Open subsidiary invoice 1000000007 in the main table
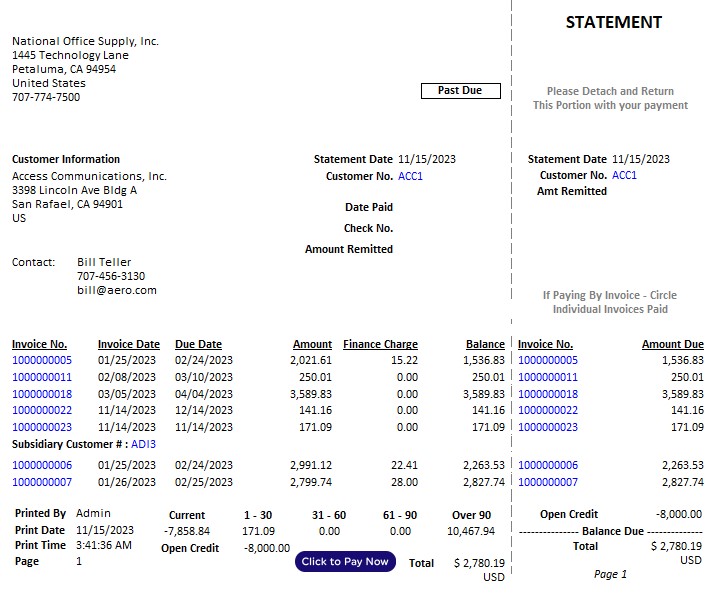The height and width of the screenshot is (598, 717). point(42,482)
